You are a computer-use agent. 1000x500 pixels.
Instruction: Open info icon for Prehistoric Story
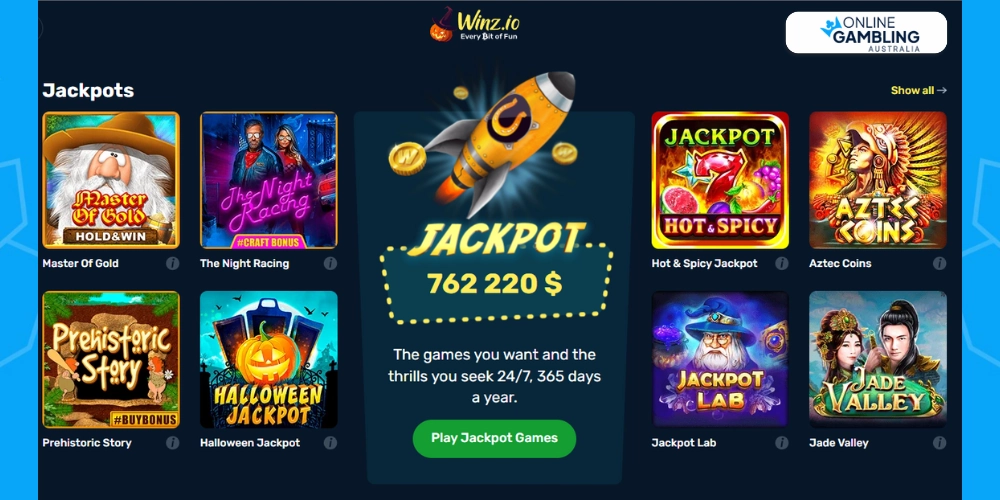pyautogui.click(x=172, y=443)
